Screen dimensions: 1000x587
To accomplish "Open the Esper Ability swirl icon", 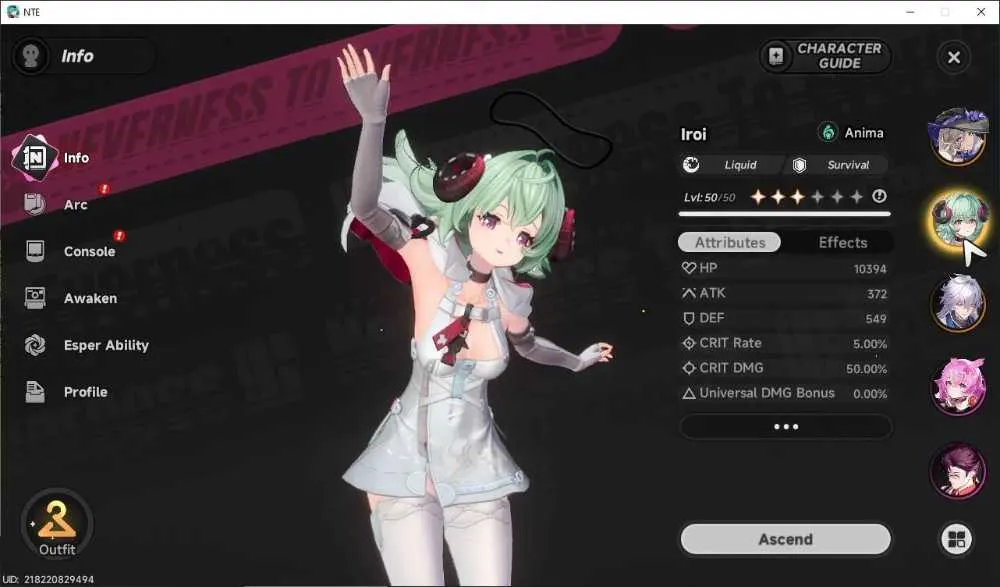I will (34, 345).
